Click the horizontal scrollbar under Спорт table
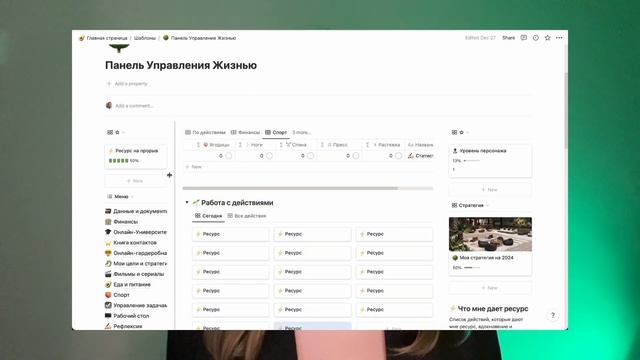Viewport: 640px width, 360px height. pyautogui.click(x=290, y=188)
